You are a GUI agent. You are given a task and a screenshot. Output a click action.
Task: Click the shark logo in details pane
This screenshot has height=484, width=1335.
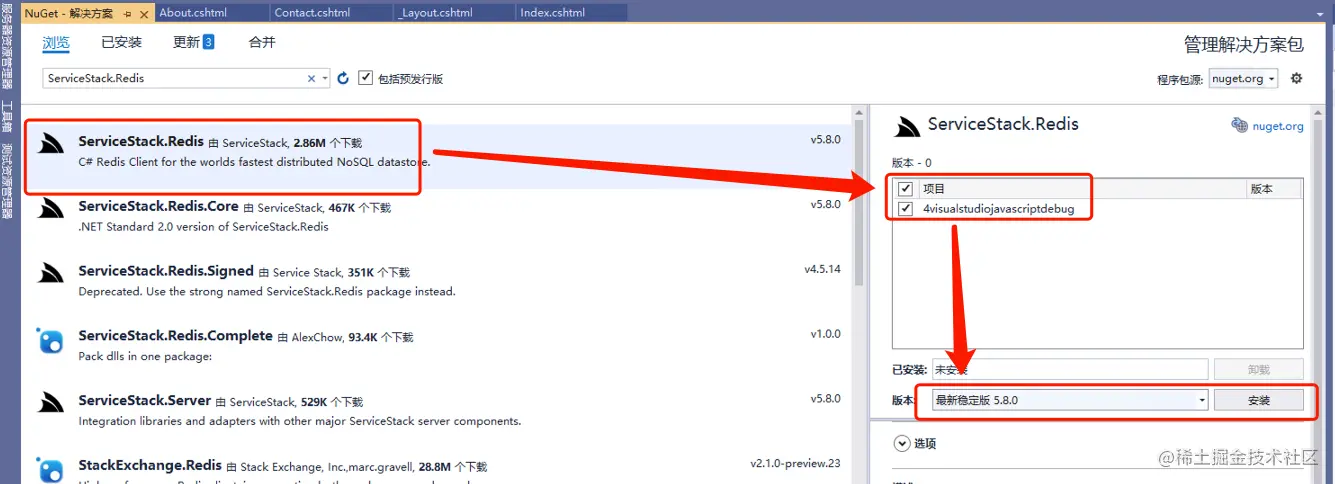coord(907,126)
